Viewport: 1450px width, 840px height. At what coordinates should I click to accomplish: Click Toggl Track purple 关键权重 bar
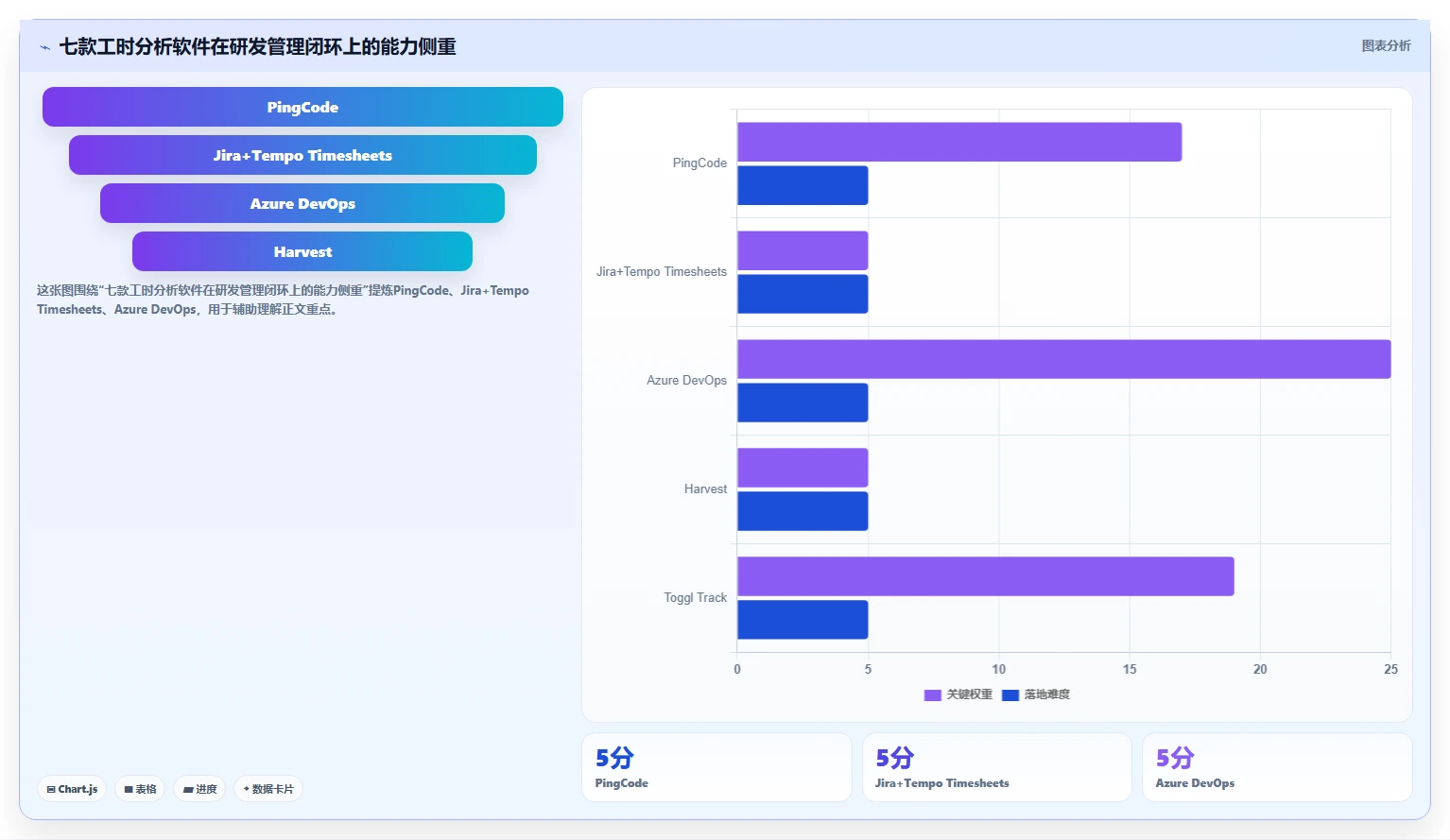[986, 576]
